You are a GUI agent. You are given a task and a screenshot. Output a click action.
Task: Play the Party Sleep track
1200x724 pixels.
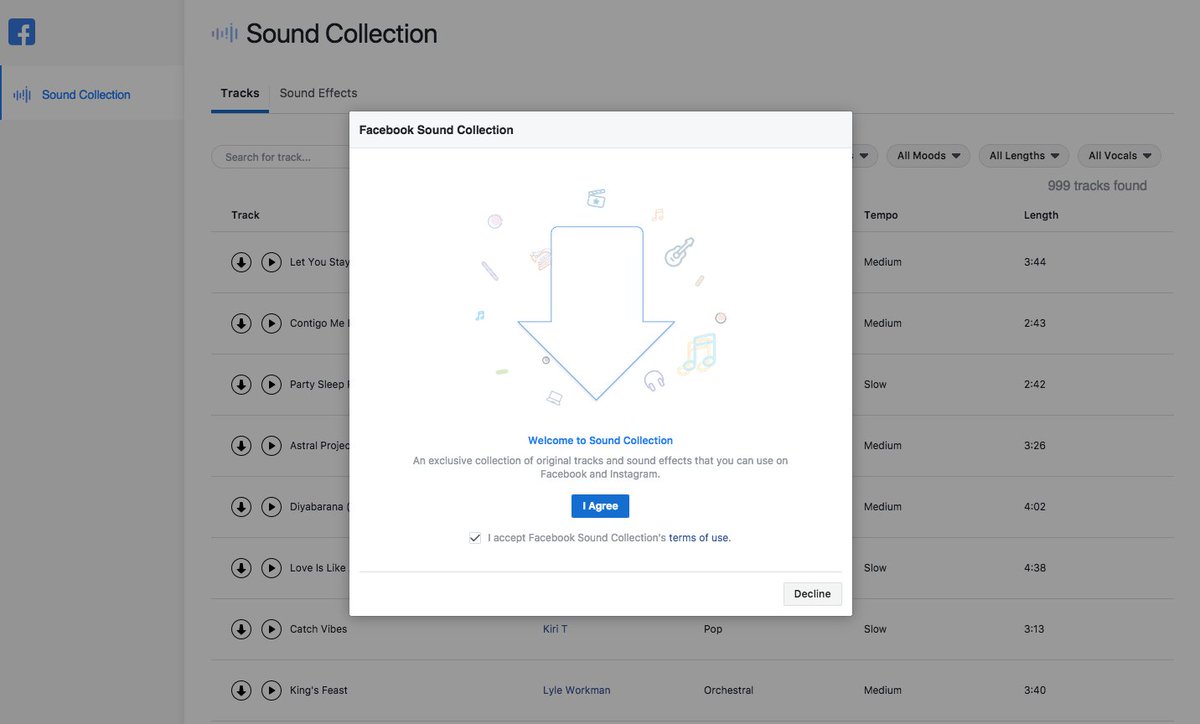click(x=271, y=384)
